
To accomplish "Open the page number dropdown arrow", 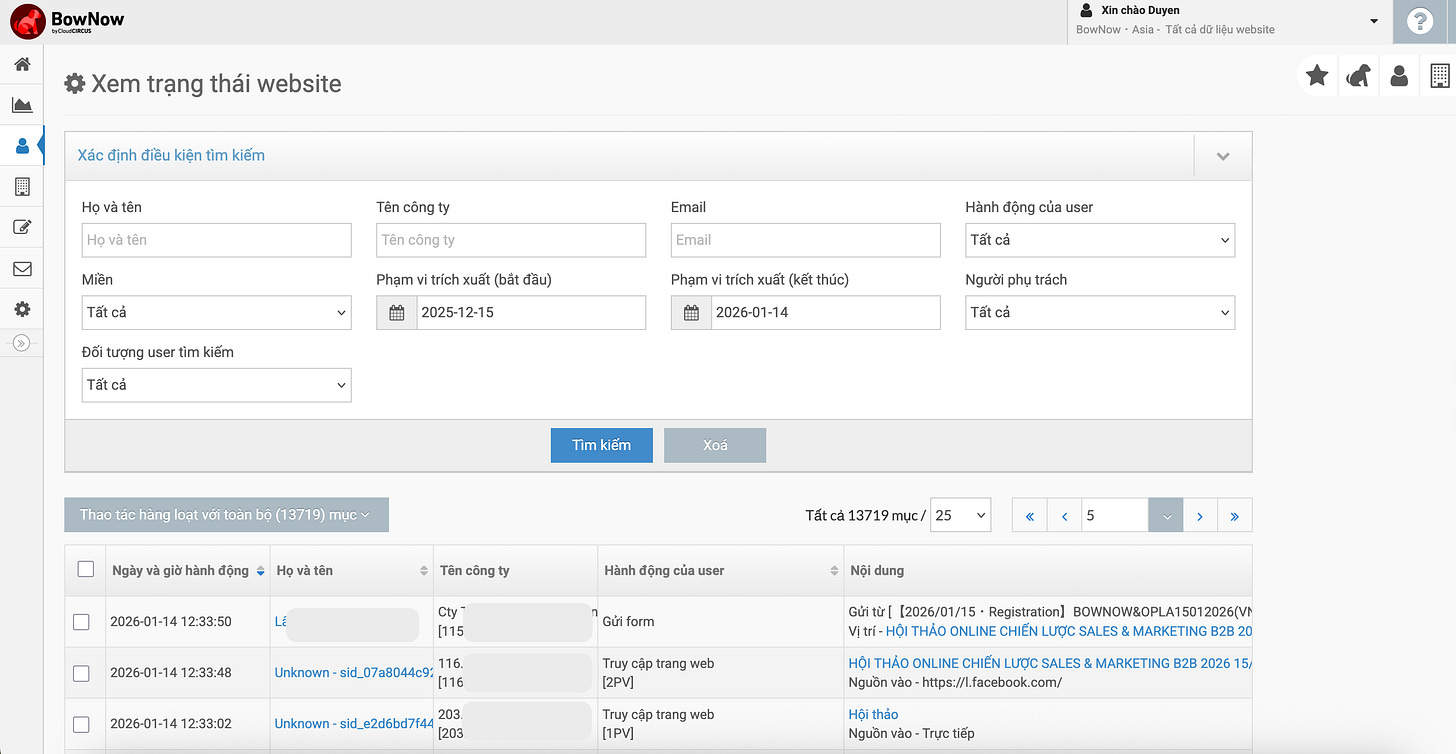I will click(x=1166, y=516).
